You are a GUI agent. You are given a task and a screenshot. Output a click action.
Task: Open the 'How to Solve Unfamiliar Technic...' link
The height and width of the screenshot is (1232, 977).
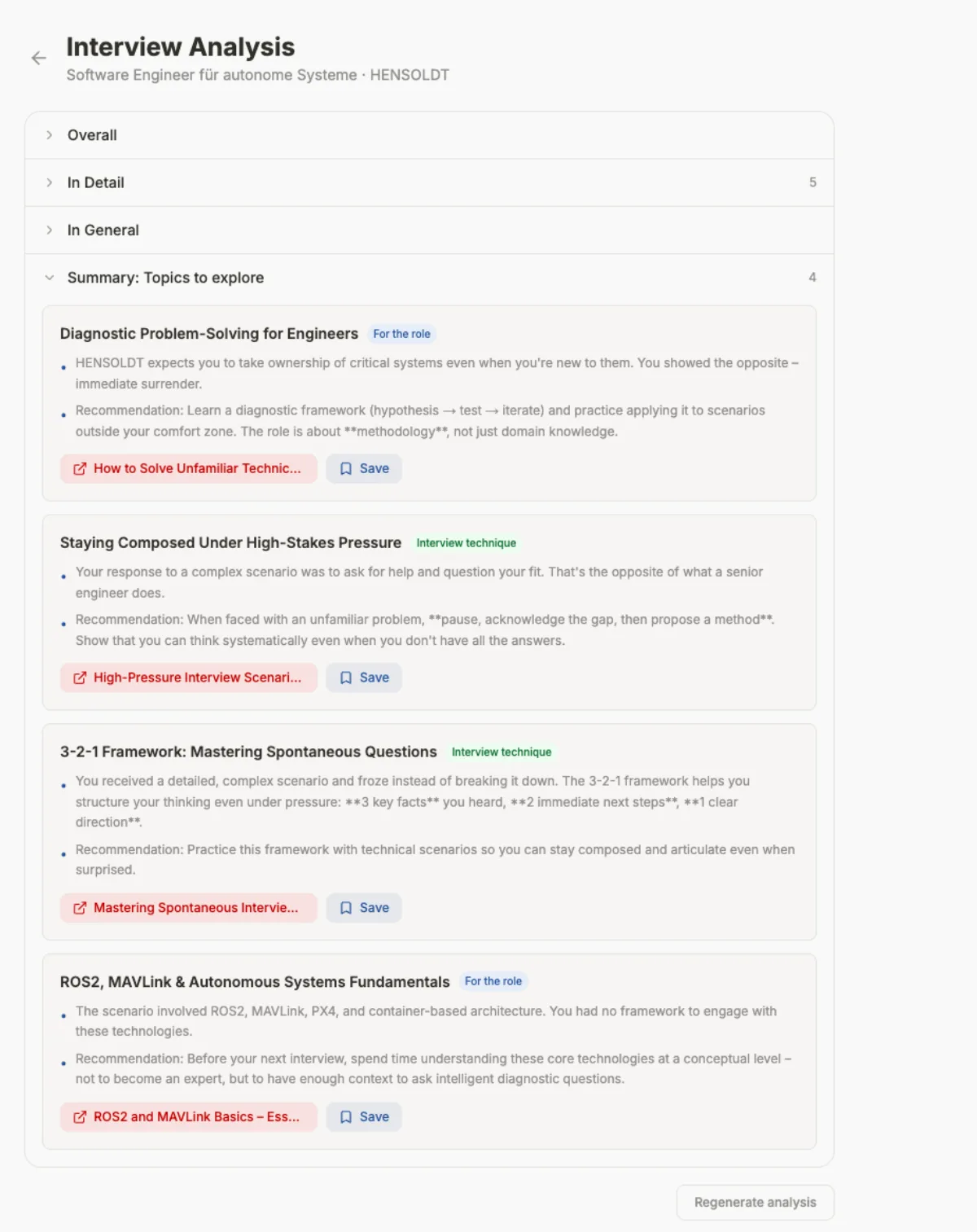188,468
